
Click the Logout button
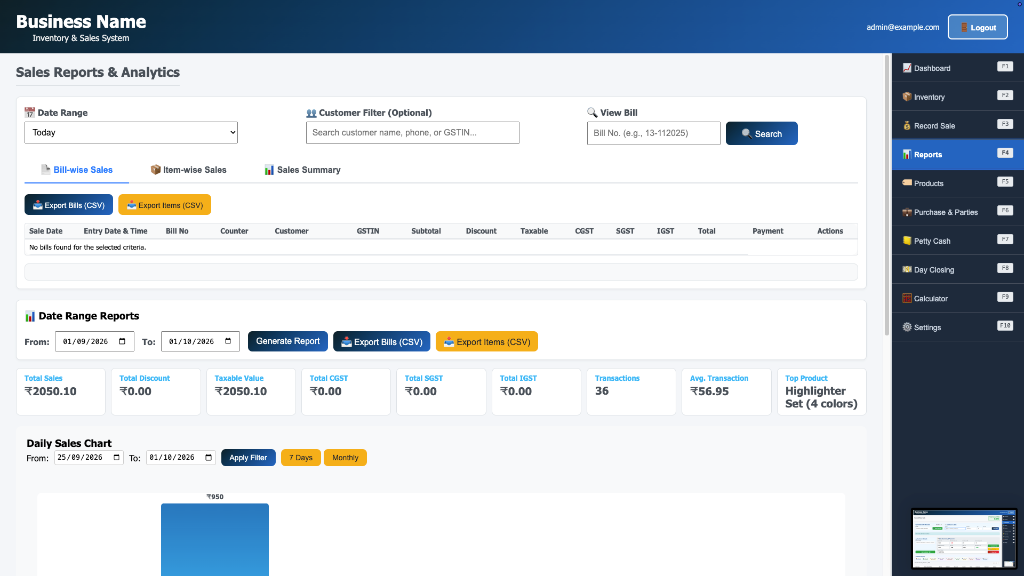click(978, 27)
